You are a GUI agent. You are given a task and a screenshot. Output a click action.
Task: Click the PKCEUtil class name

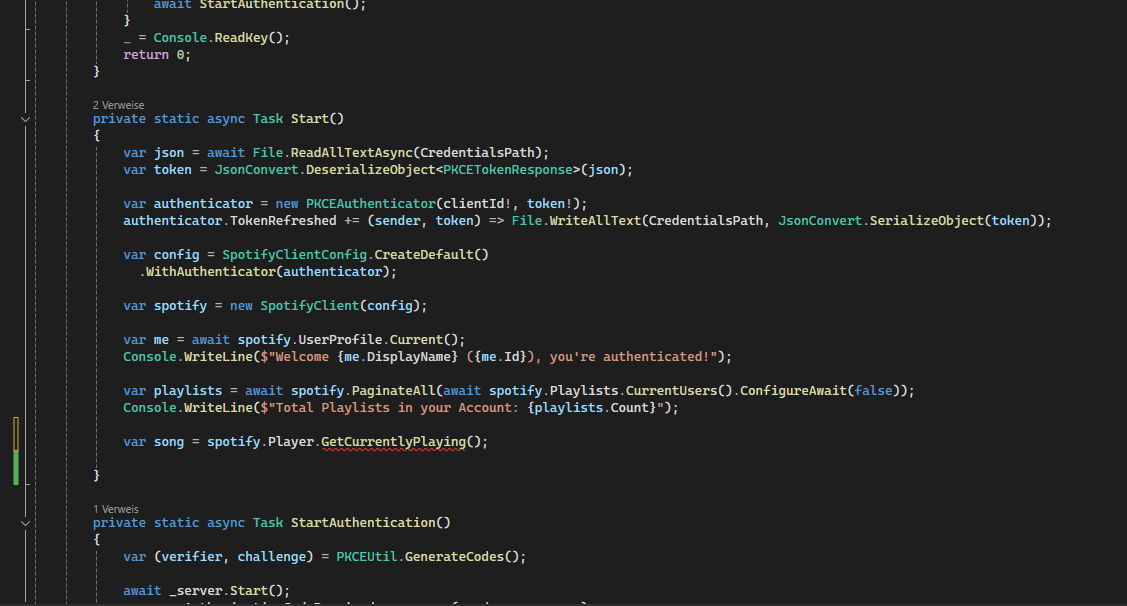(x=367, y=556)
